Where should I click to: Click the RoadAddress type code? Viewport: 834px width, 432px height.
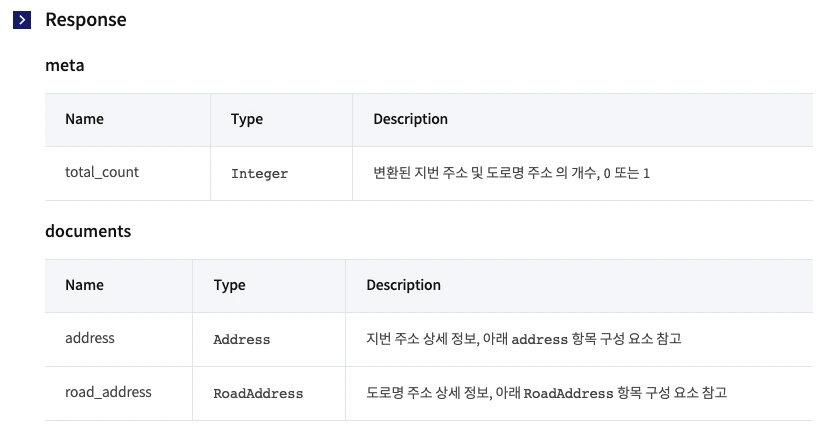pos(258,393)
